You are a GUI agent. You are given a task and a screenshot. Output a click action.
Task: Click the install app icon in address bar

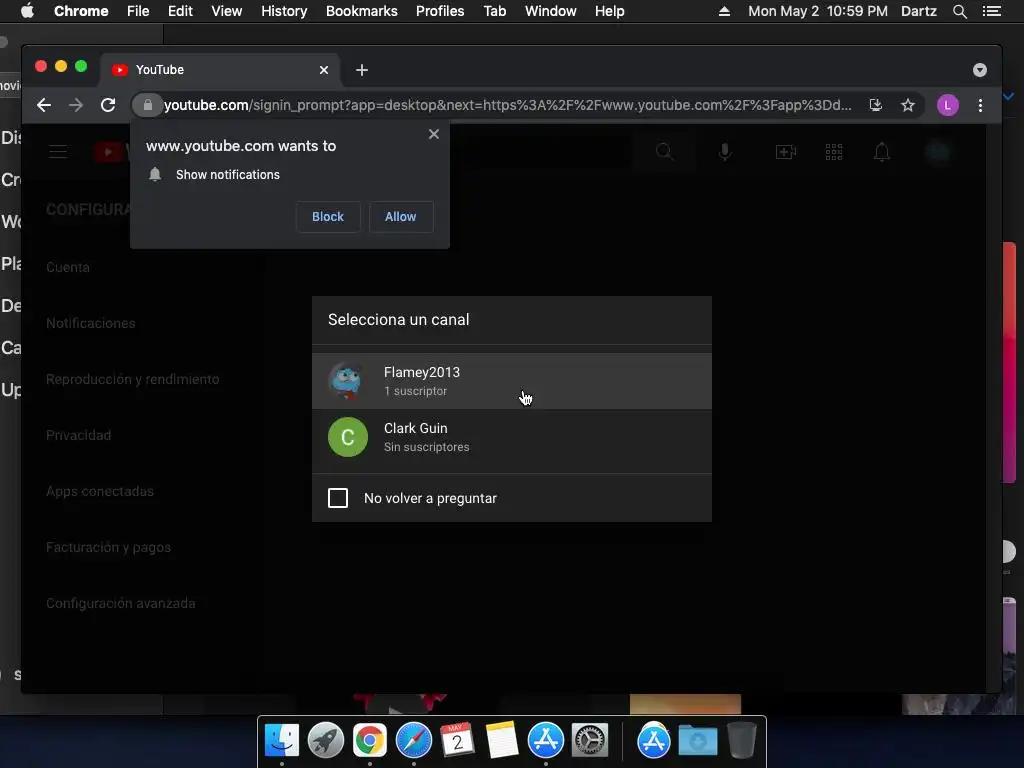click(876, 105)
